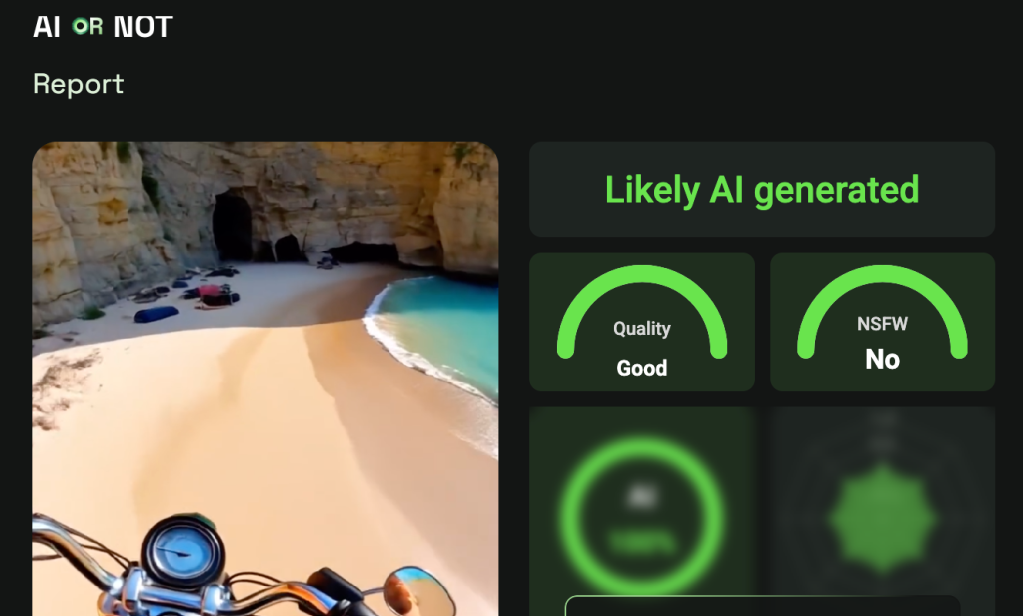The width and height of the screenshot is (1023, 616).
Task: Click the Likely AI generated verdict banner
Action: [x=761, y=189]
